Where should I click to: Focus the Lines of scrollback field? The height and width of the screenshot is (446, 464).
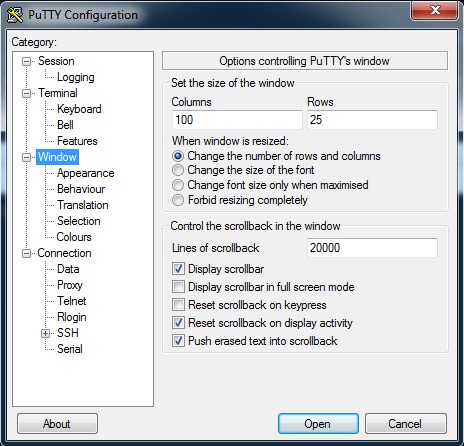tap(372, 248)
